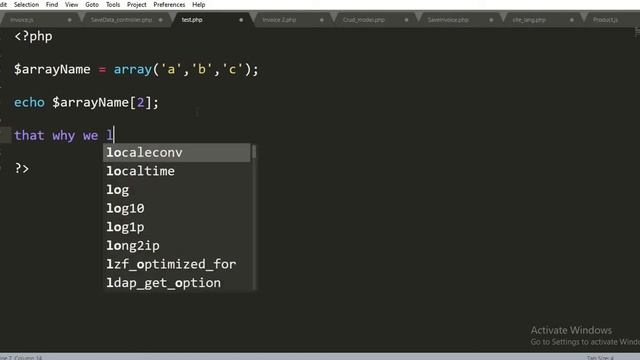Click the Line, Column status bar indicator
The image size is (640, 360).
[x=21, y=358]
